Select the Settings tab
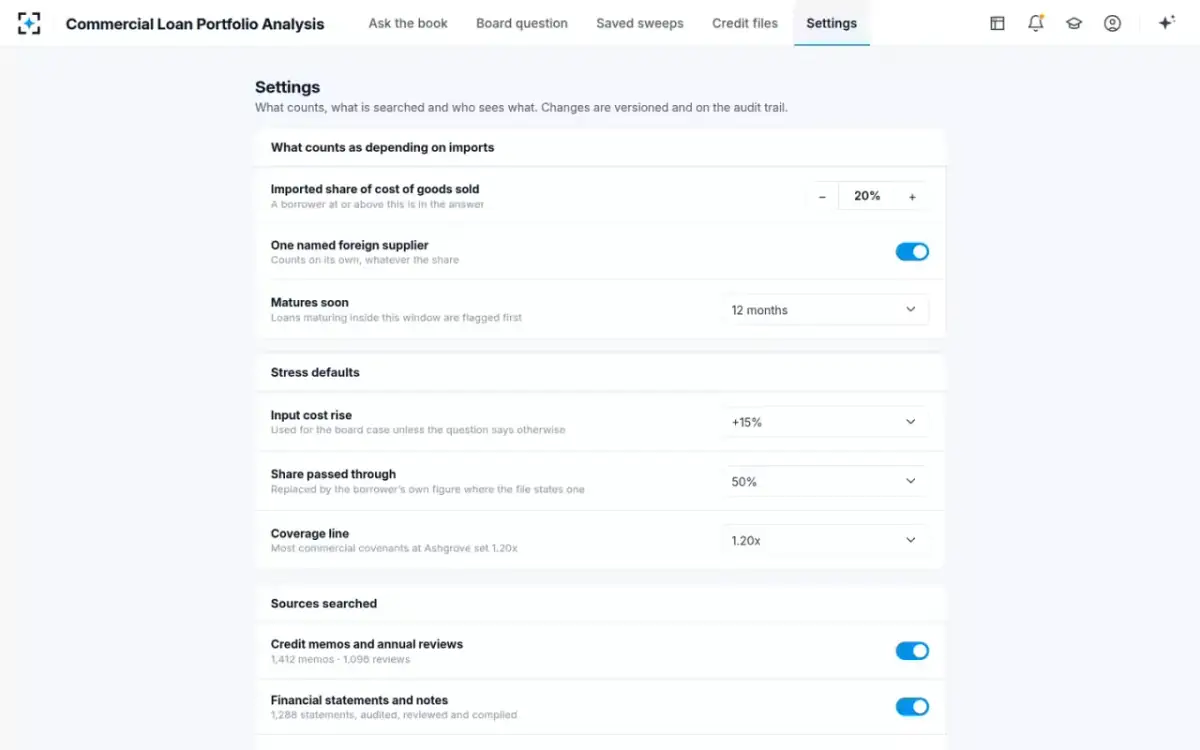This screenshot has height=750, width=1200. tap(832, 23)
